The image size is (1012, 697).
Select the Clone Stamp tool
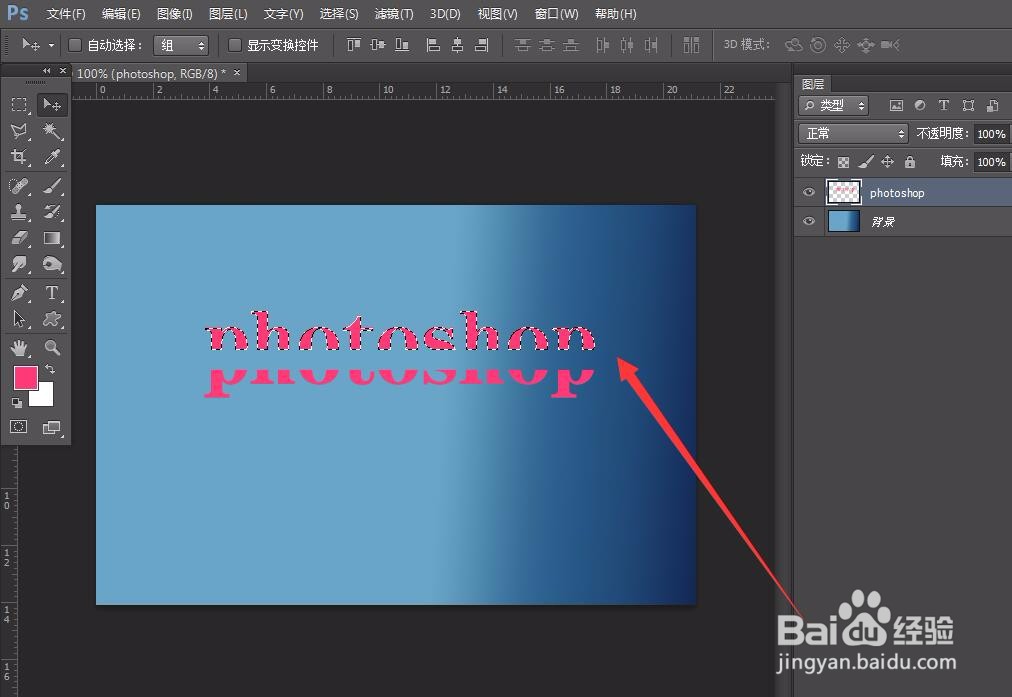[19, 212]
